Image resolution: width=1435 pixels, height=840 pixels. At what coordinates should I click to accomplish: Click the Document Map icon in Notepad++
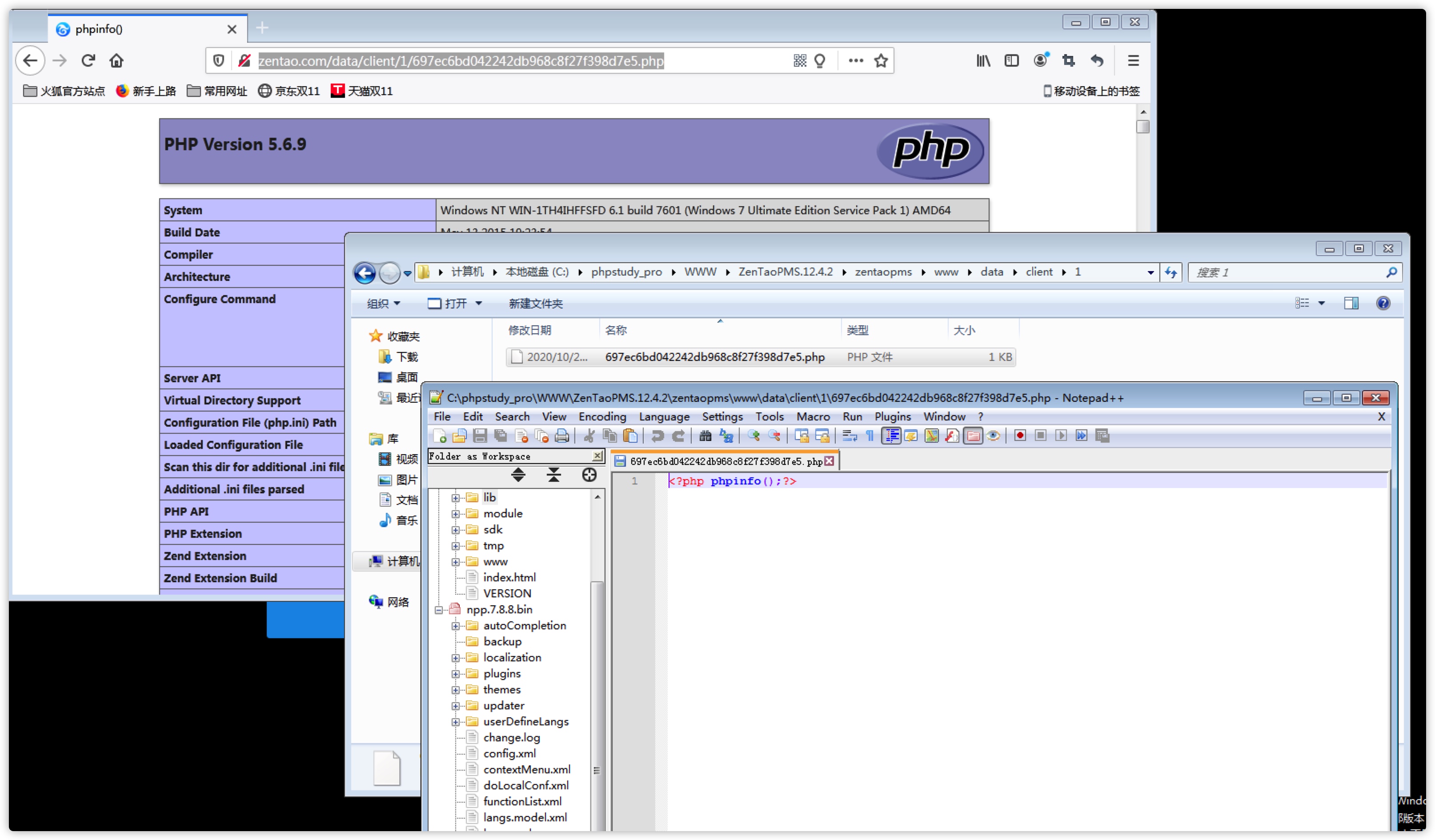[932, 436]
